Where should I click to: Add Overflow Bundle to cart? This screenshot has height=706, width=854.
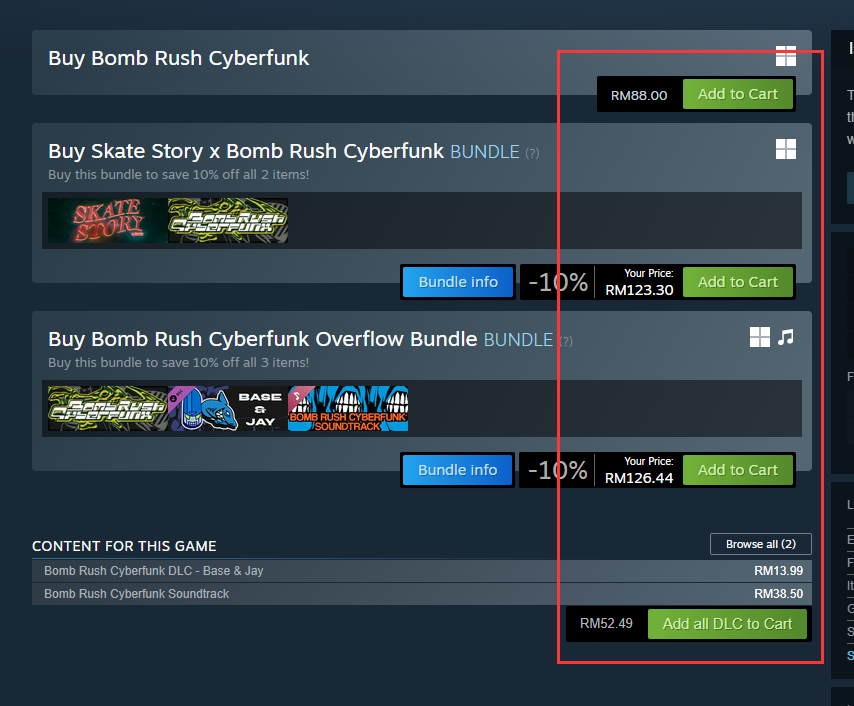(737, 470)
